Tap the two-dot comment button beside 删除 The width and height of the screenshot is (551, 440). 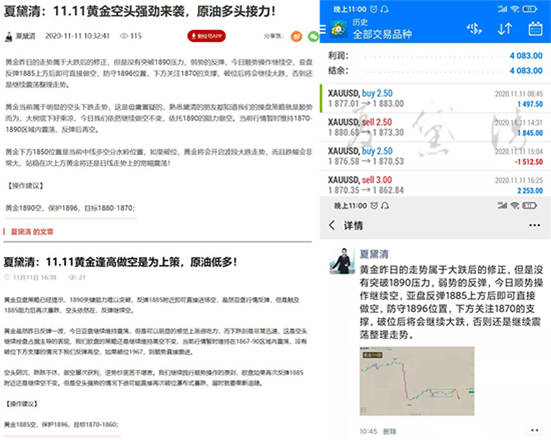(534, 430)
